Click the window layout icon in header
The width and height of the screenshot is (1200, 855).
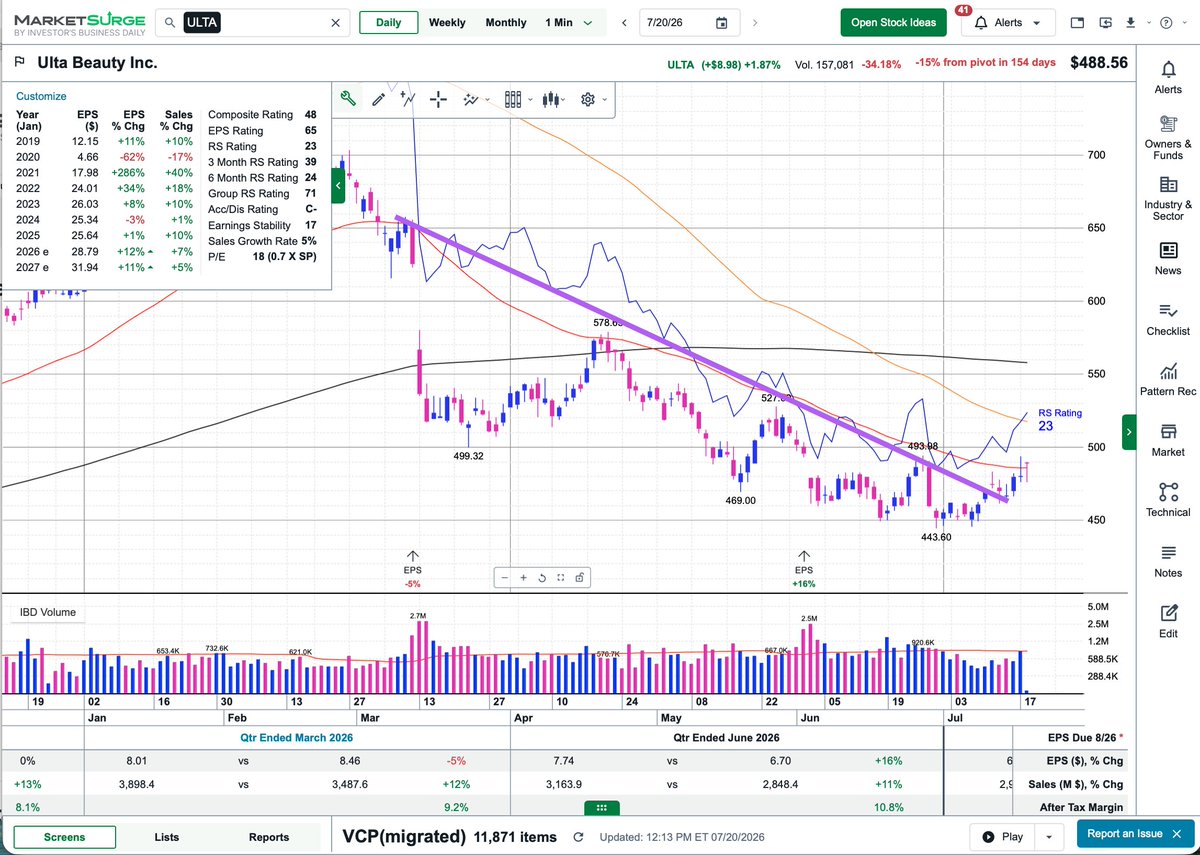coord(1077,23)
